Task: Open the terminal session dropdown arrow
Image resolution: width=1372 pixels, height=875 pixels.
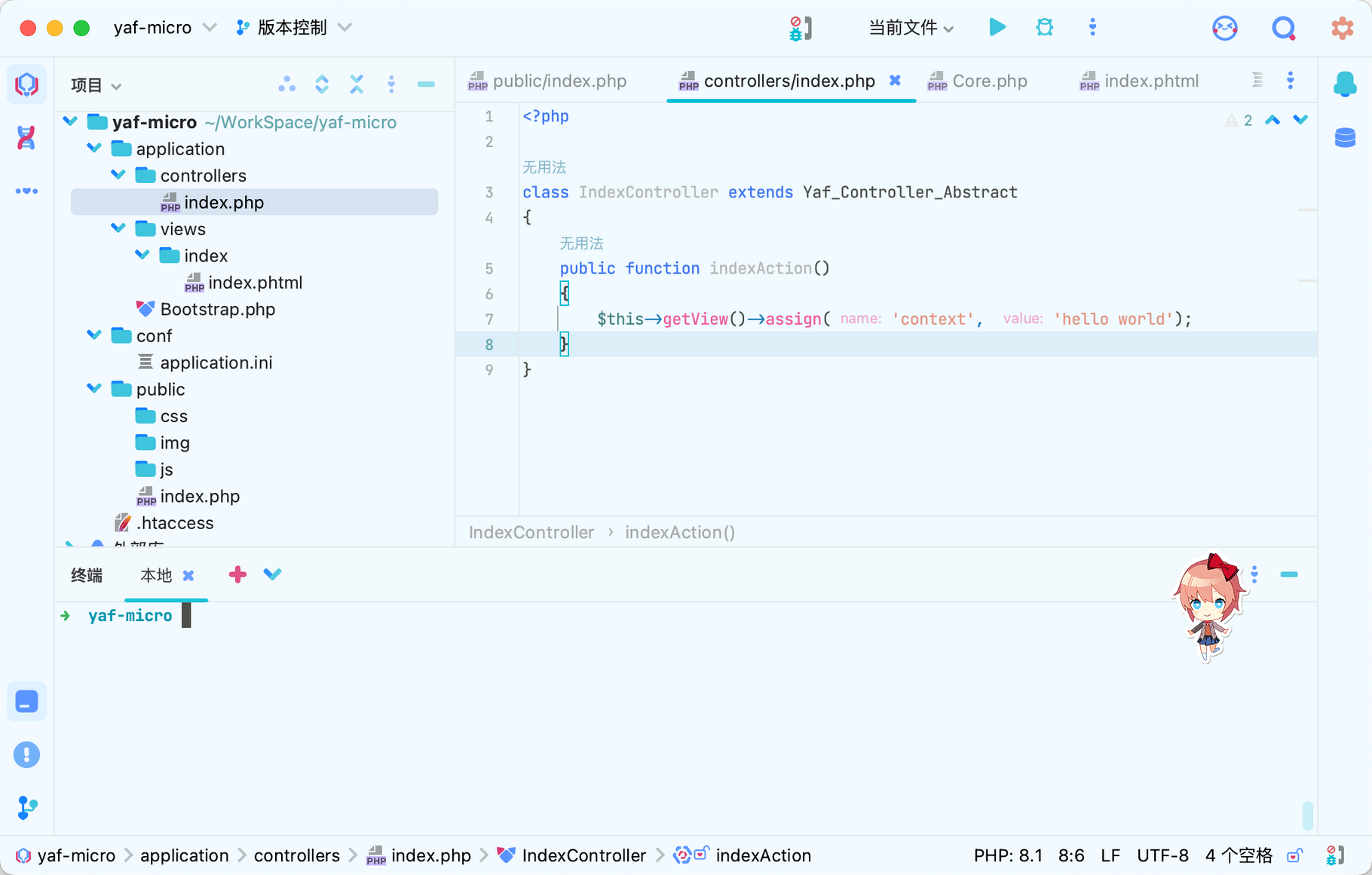Action: coord(272,574)
